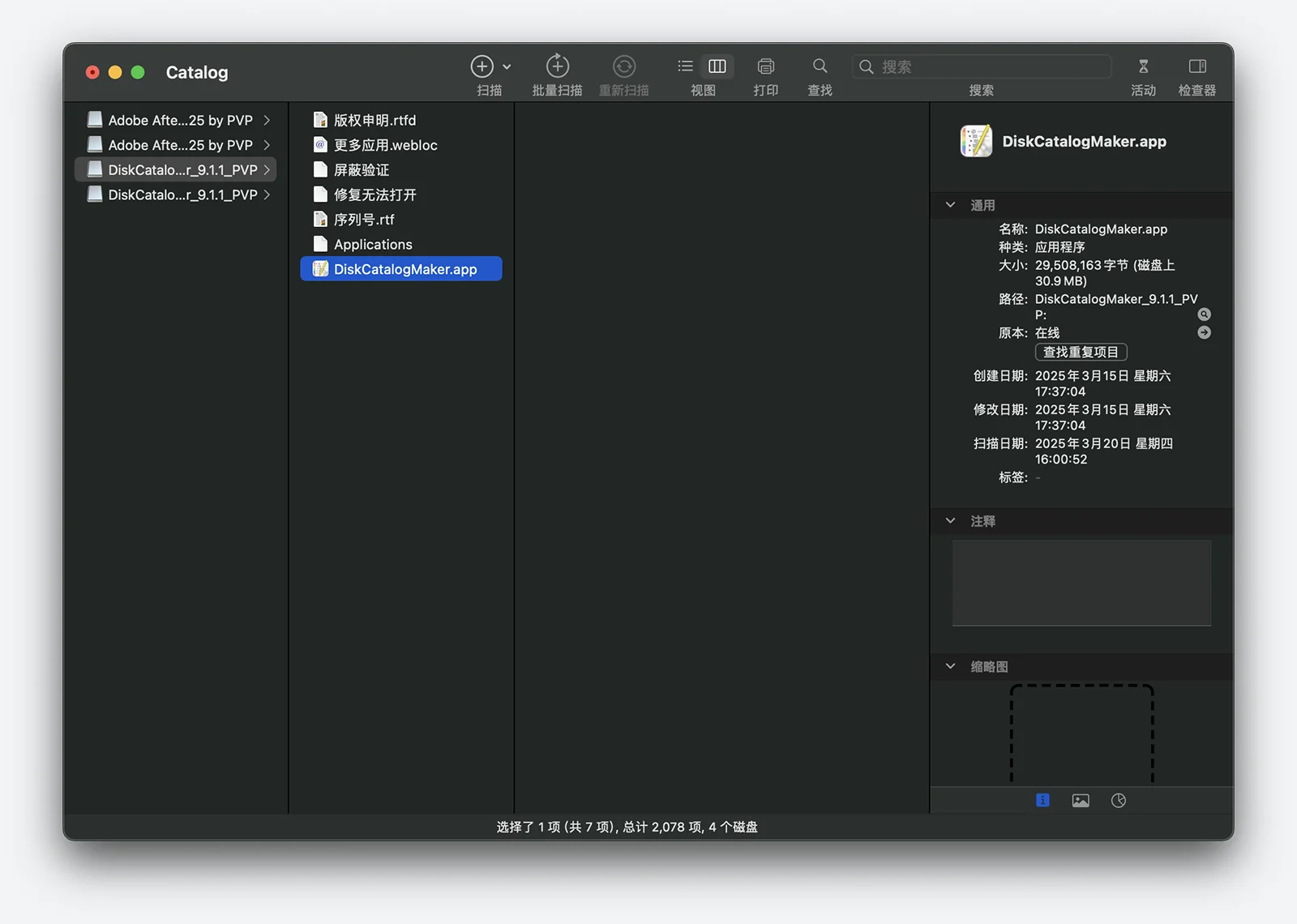Click the Rescan (重新扫描) icon
The width and height of the screenshot is (1297, 924).
point(623,66)
